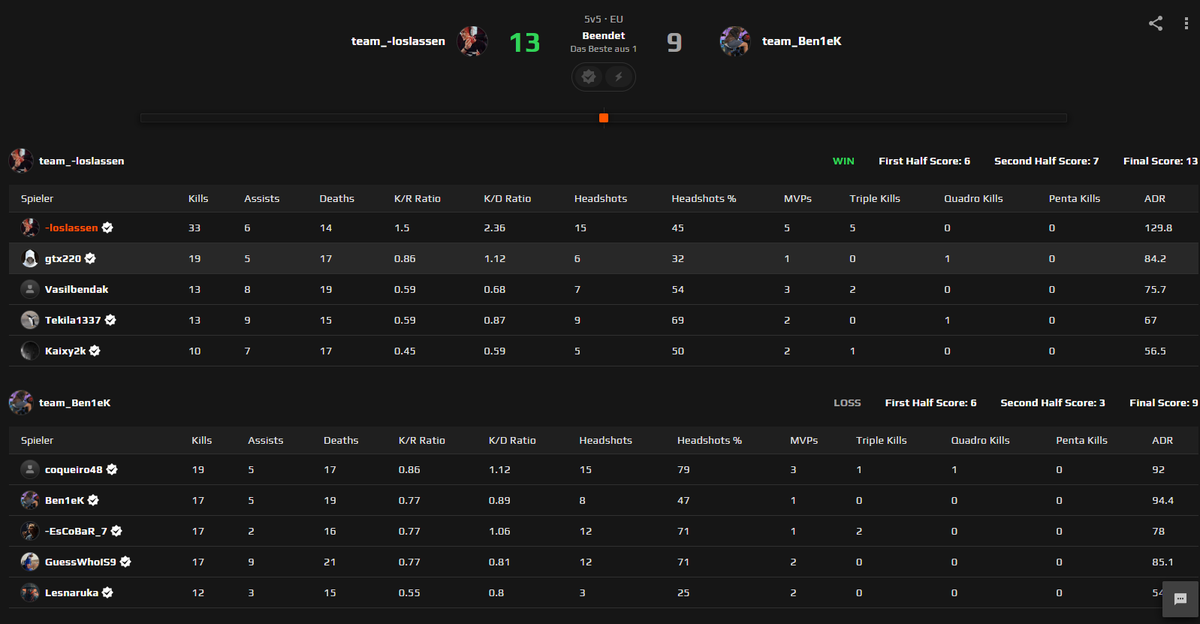The height and width of the screenshot is (624, 1200).
Task: Click the LOSS label for team_Ben1eK
Action: point(847,403)
